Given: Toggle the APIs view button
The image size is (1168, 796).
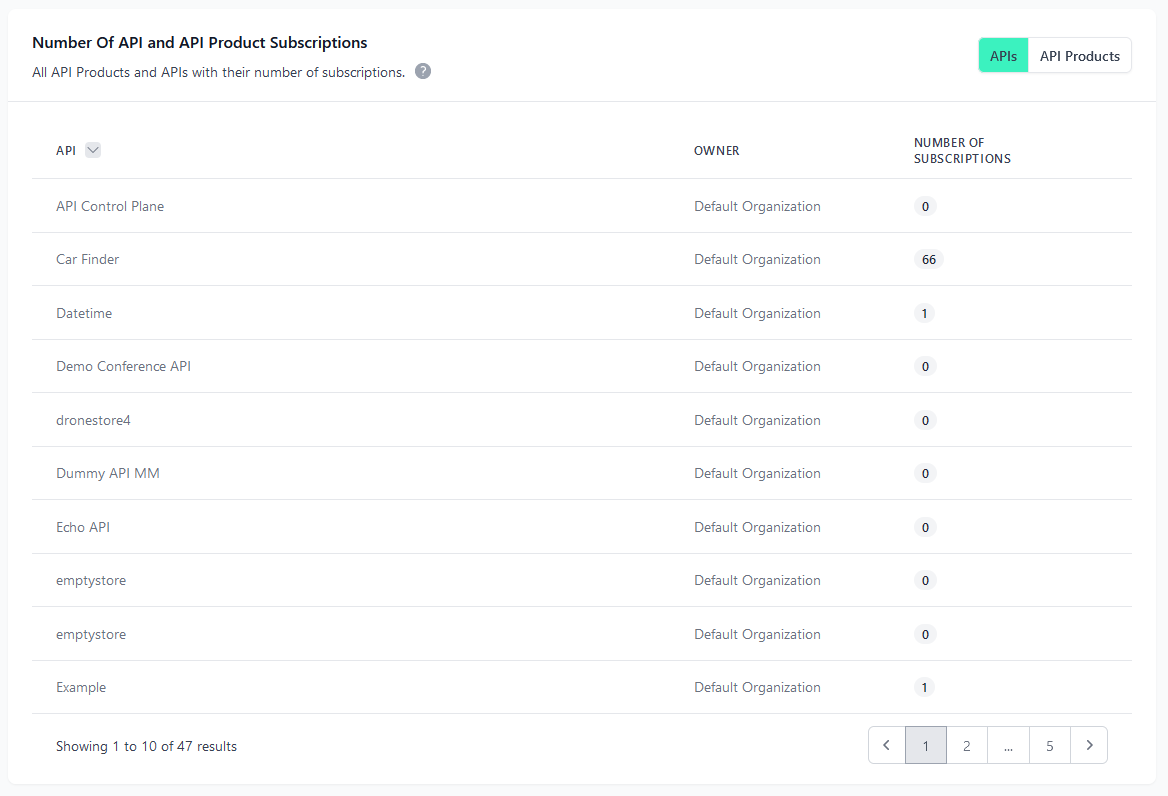Looking at the screenshot, I should pos(1003,55).
